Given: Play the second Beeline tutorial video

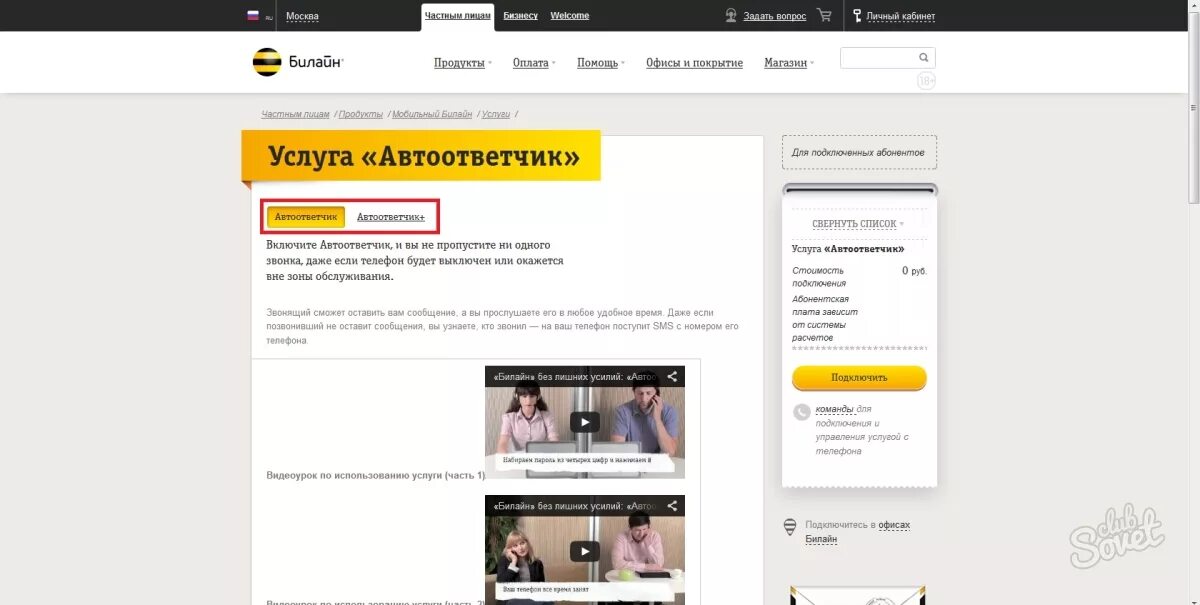Looking at the screenshot, I should pos(585,551).
